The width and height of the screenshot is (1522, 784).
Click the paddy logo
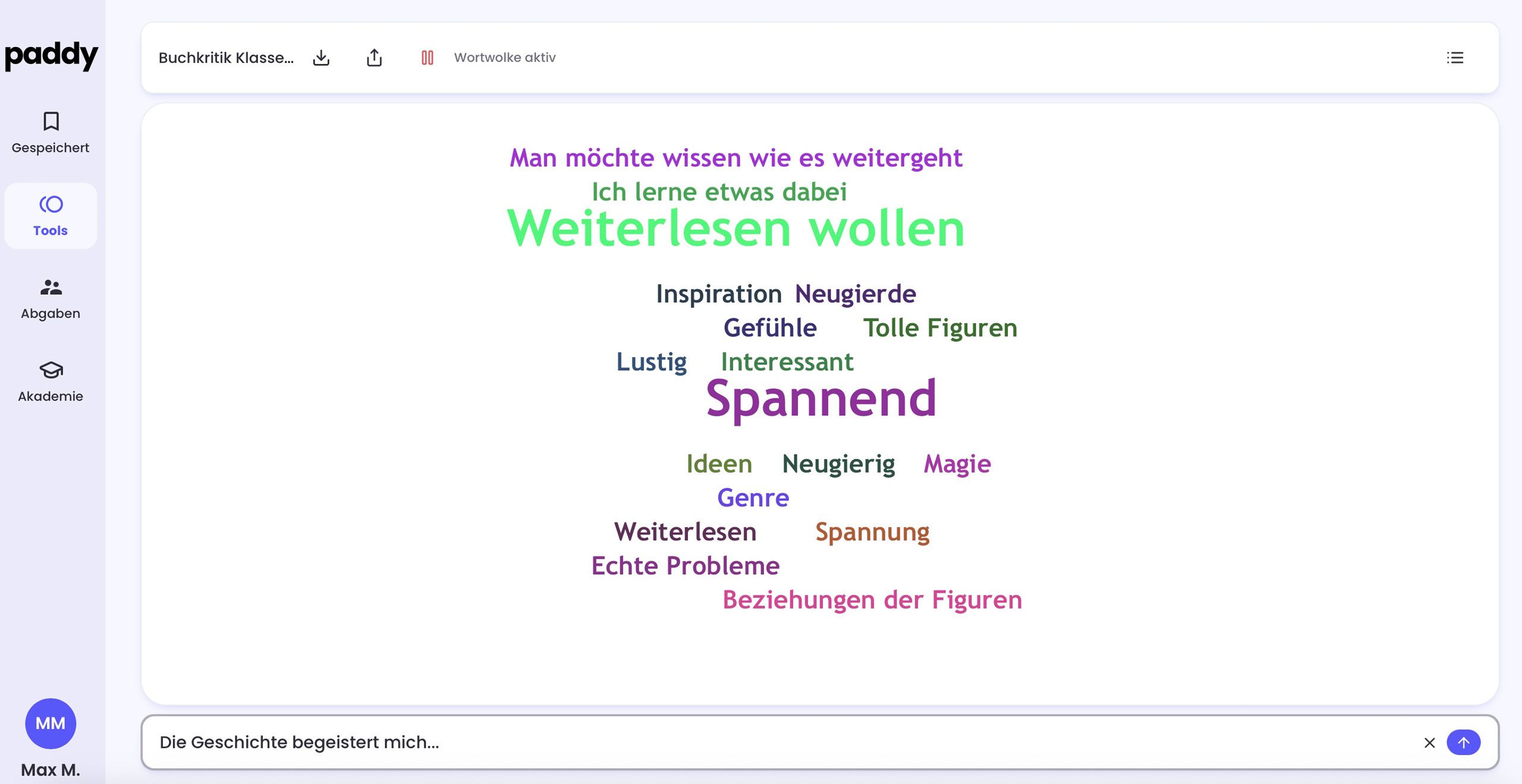[51, 56]
